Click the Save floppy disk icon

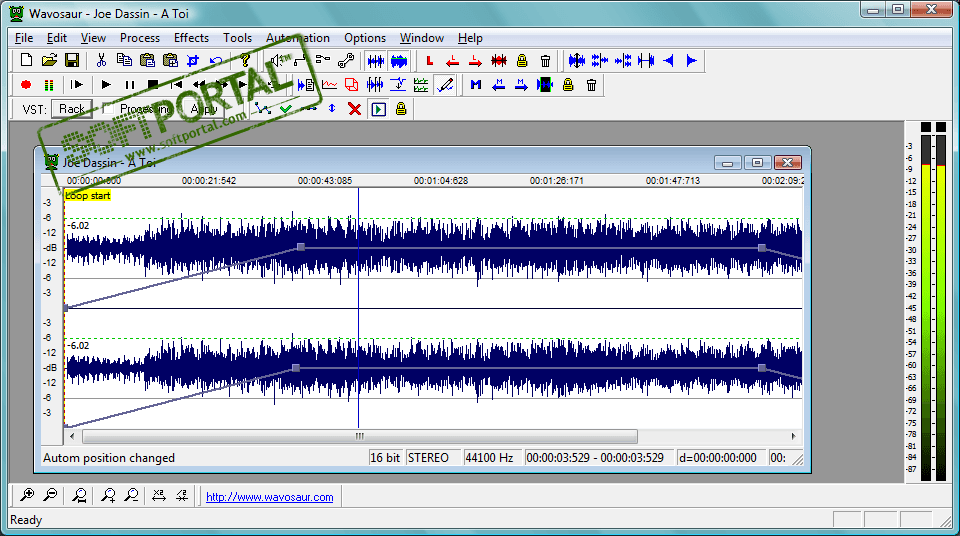click(x=72, y=61)
